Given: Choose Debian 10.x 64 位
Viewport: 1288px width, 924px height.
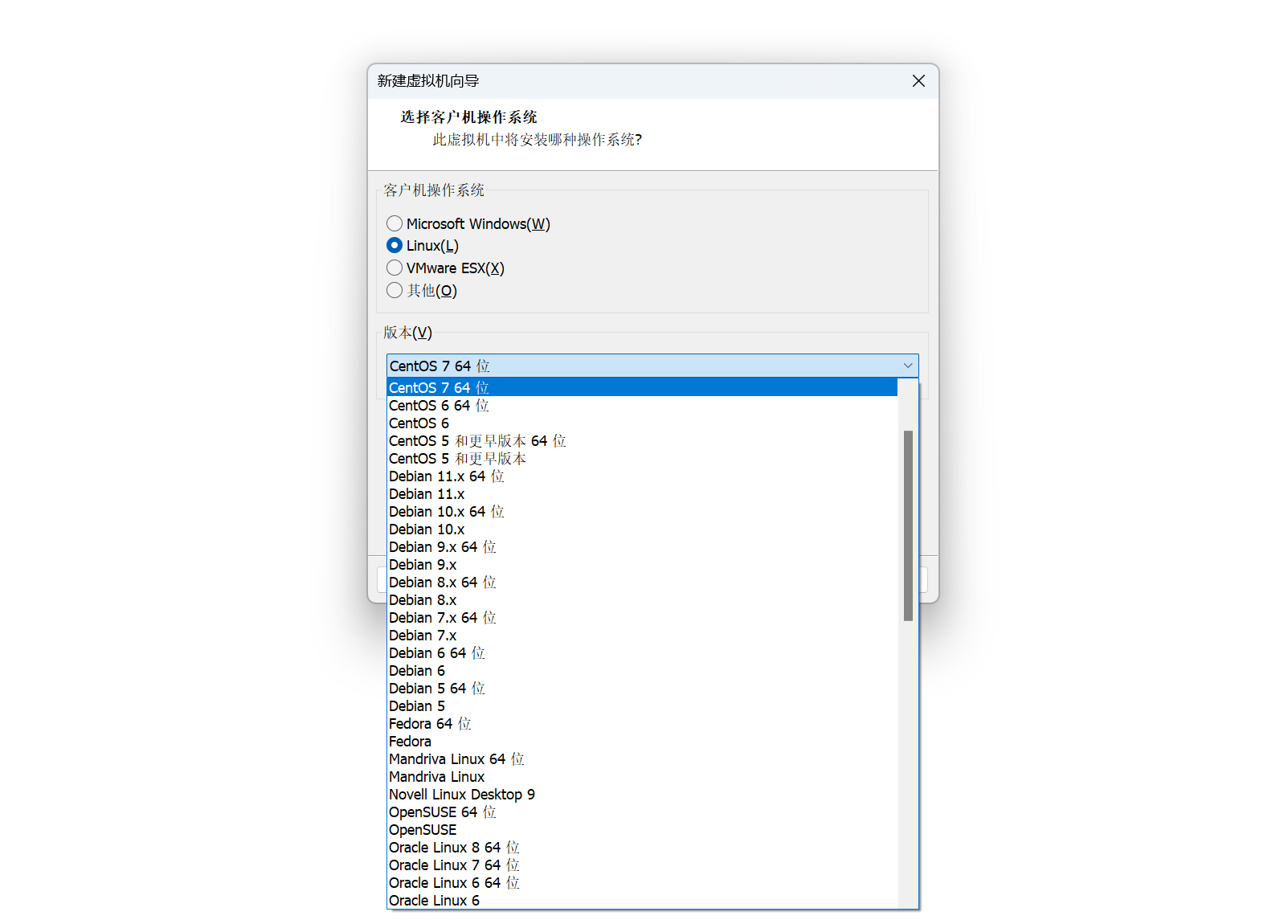Looking at the screenshot, I should (x=642, y=511).
